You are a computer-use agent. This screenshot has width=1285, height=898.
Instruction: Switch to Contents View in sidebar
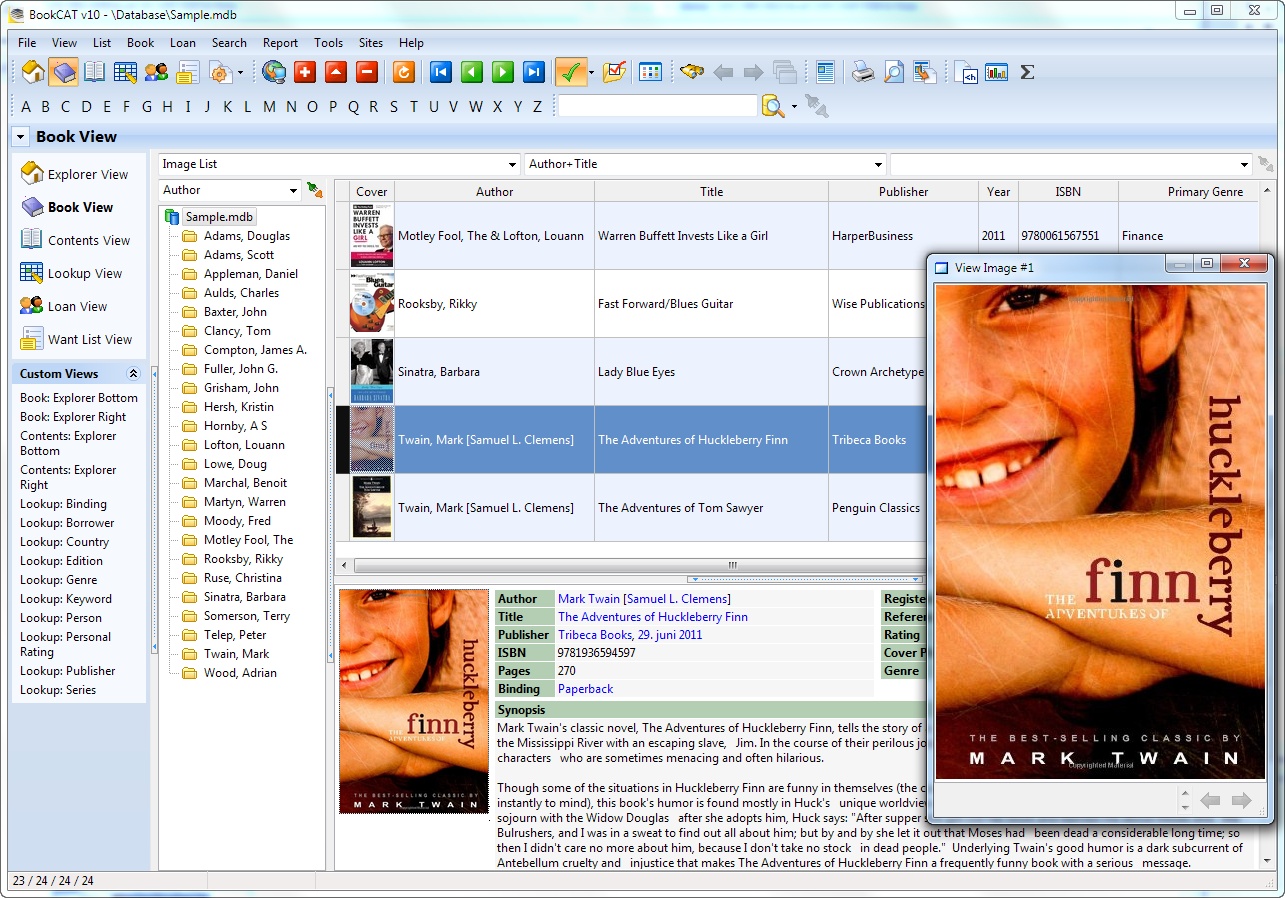76,240
